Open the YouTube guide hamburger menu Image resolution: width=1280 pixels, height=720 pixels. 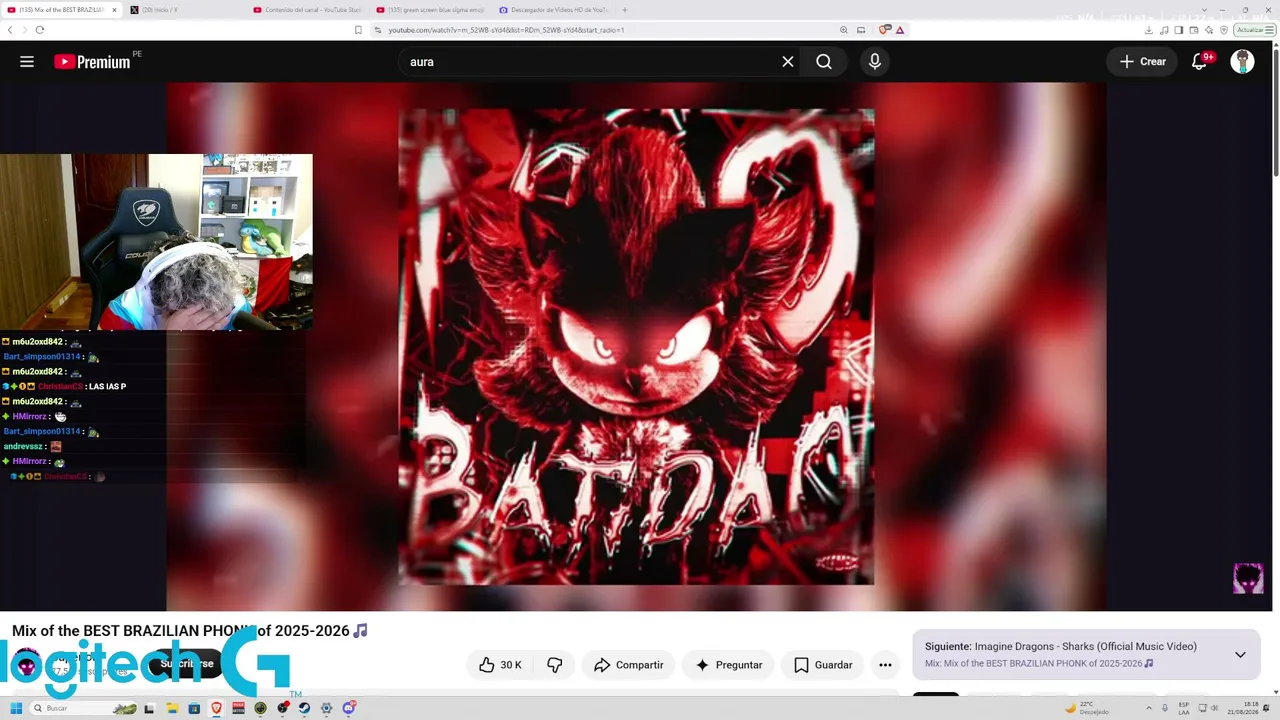click(x=27, y=62)
